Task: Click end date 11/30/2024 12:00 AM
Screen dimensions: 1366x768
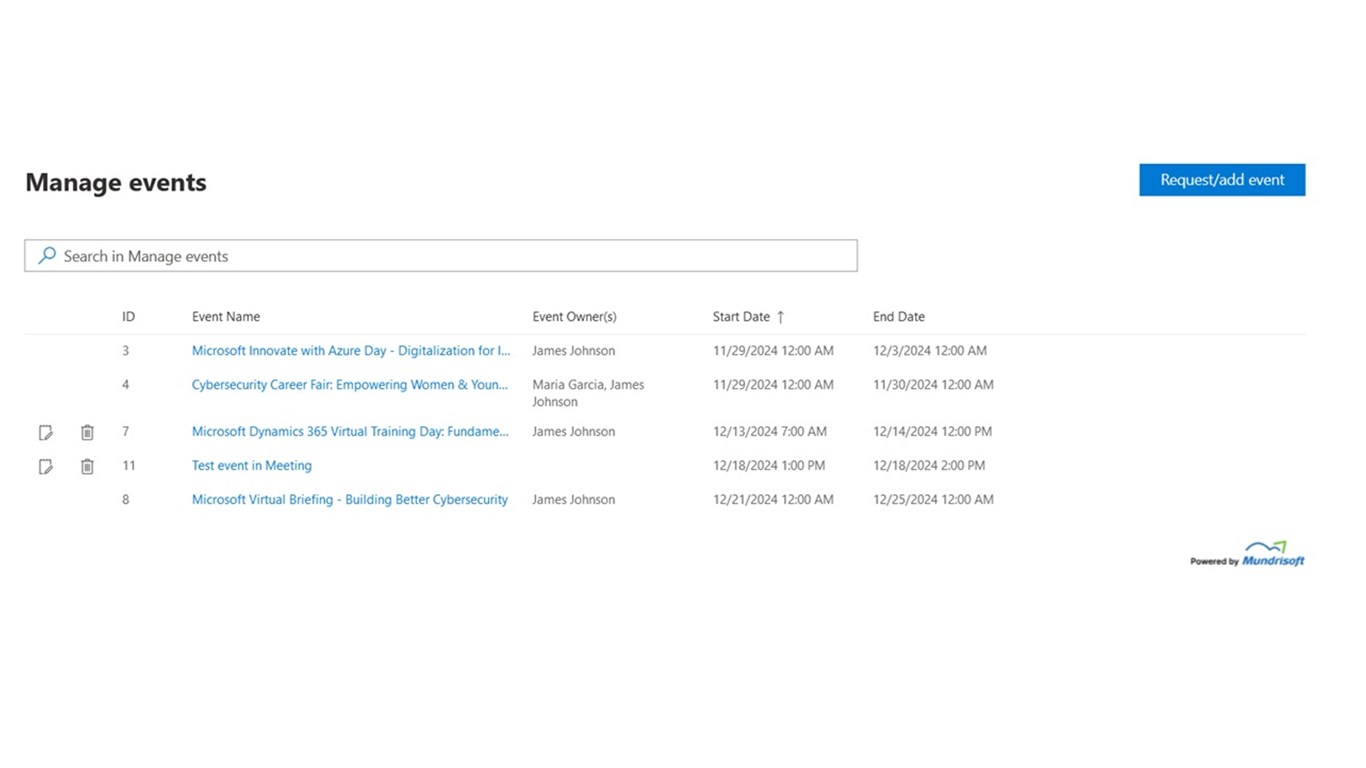Action: click(933, 385)
